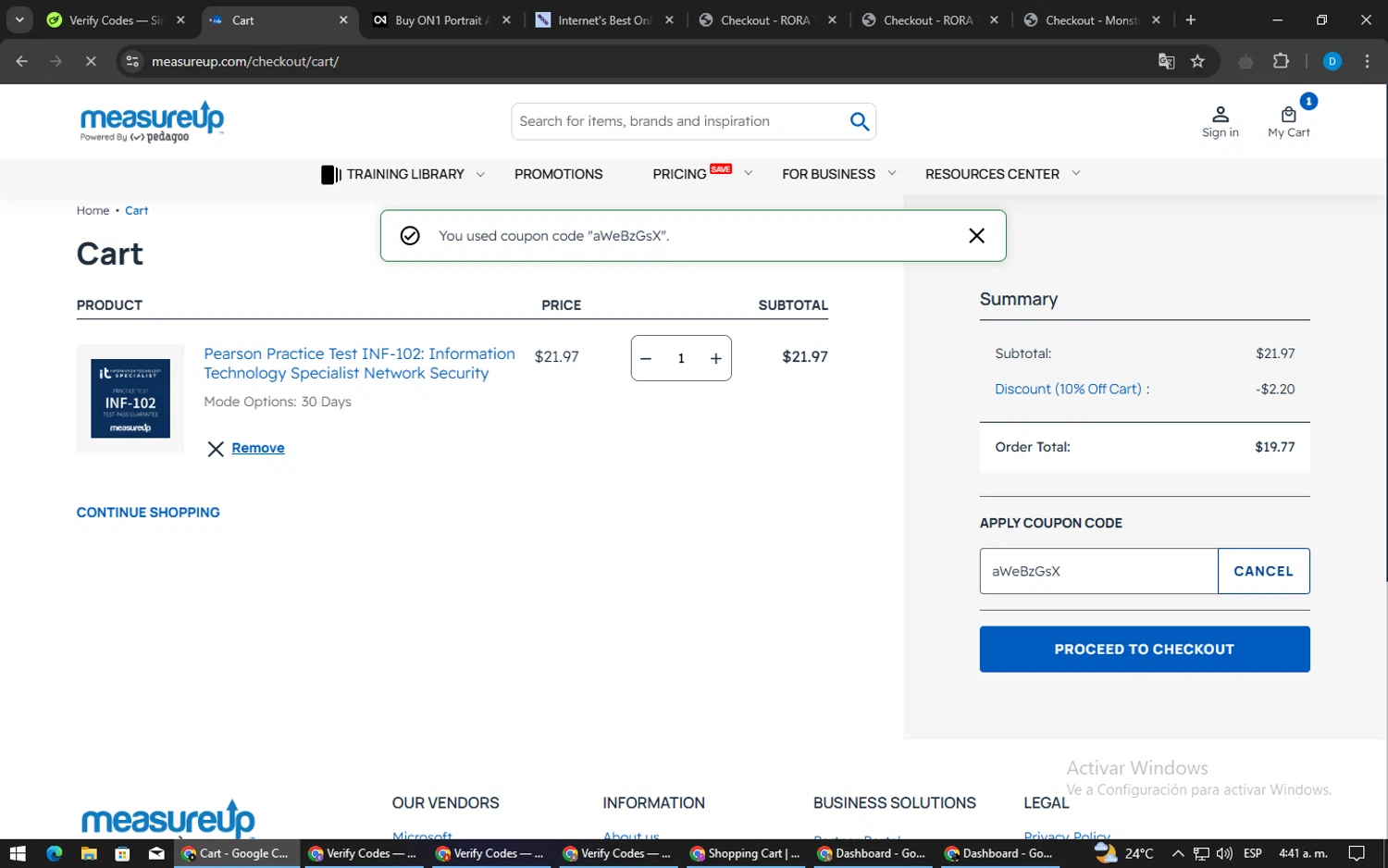Go back to previous page

[x=22, y=61]
